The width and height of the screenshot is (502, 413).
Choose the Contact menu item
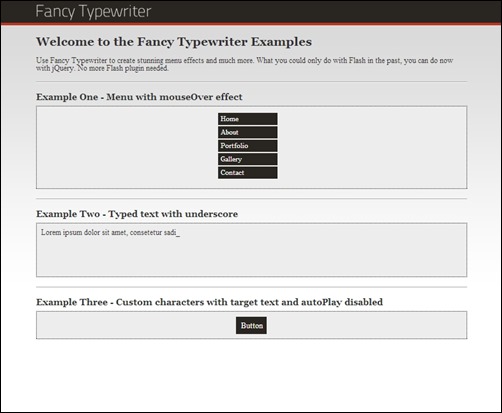pyautogui.click(x=248, y=173)
